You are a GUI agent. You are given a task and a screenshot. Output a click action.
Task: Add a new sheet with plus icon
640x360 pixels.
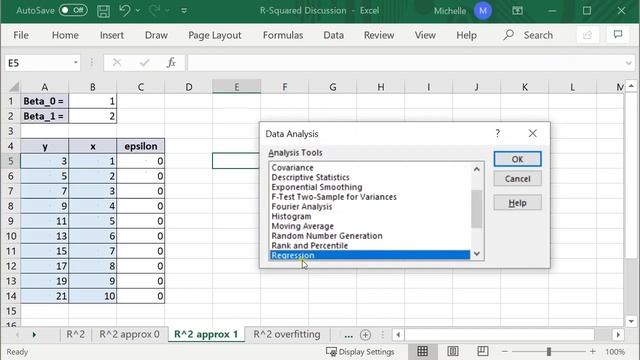(x=365, y=335)
